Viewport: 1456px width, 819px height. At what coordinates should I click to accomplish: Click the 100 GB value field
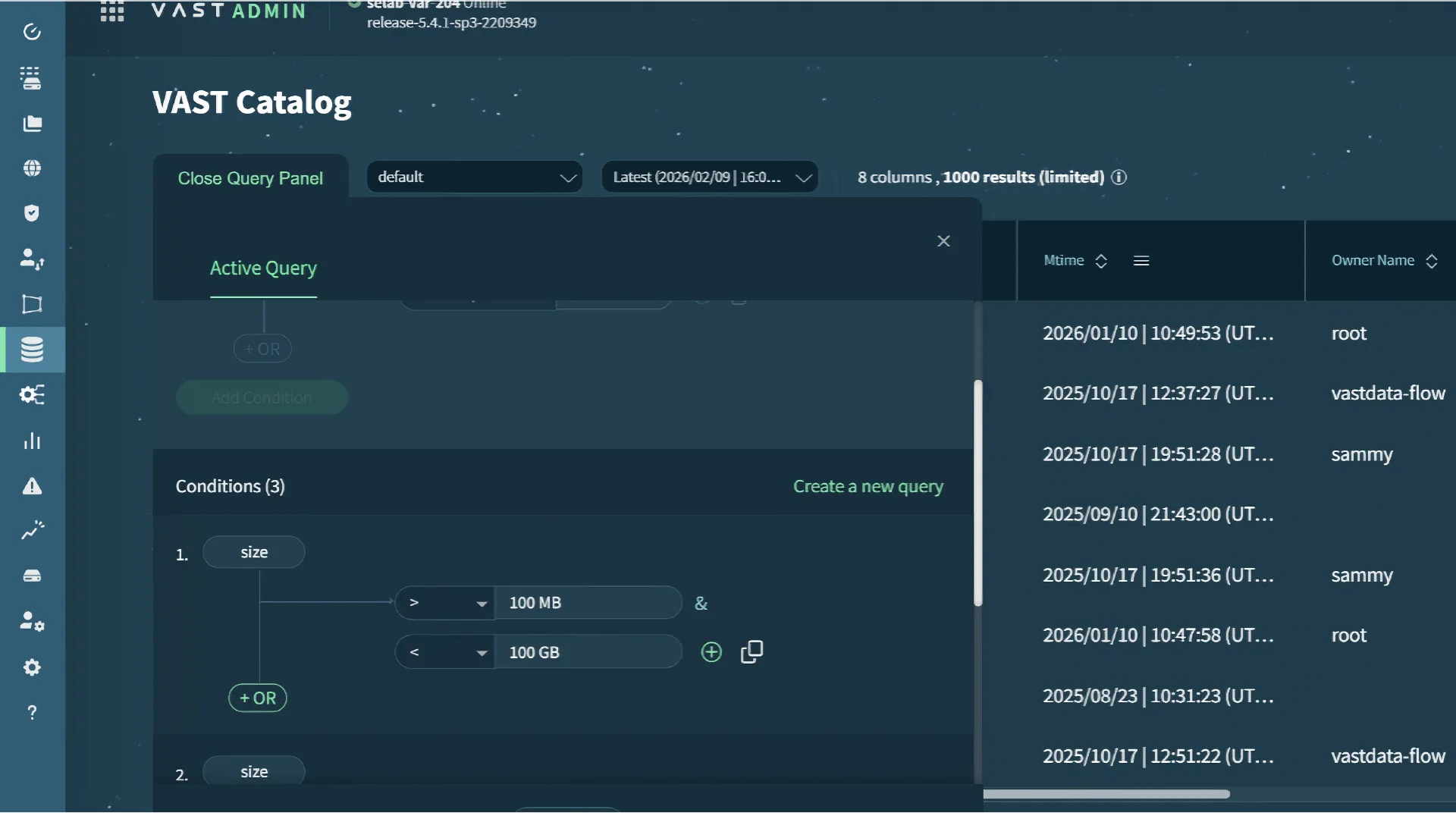tap(588, 653)
